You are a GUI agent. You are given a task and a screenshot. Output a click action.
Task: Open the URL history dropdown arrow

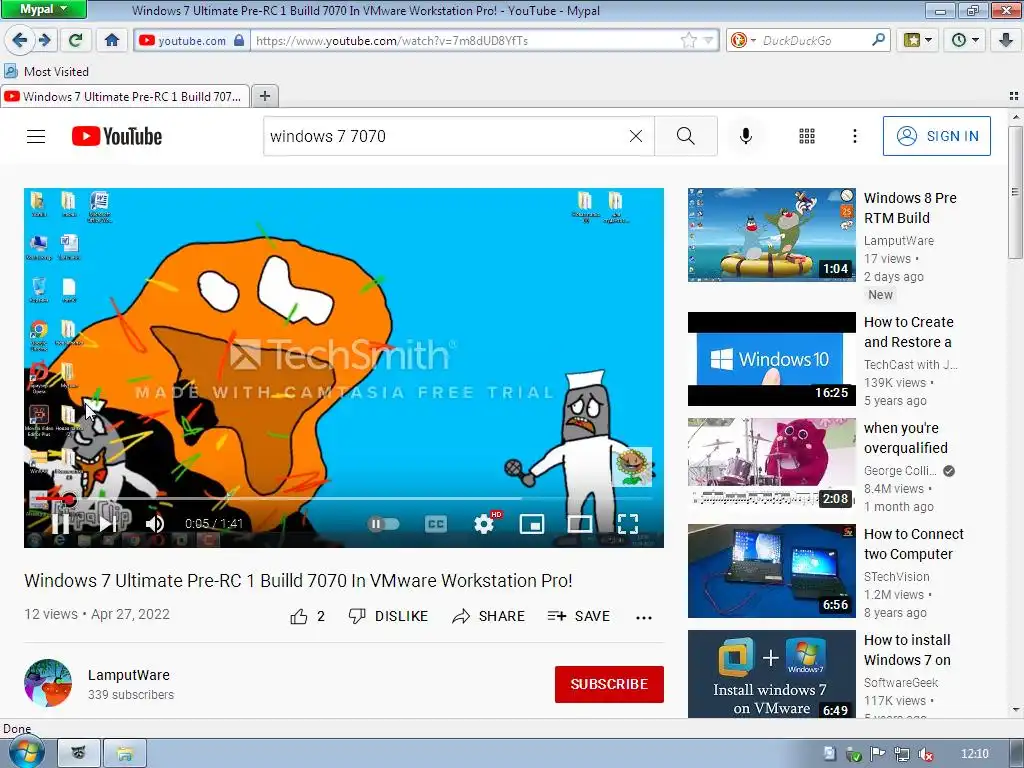708,40
